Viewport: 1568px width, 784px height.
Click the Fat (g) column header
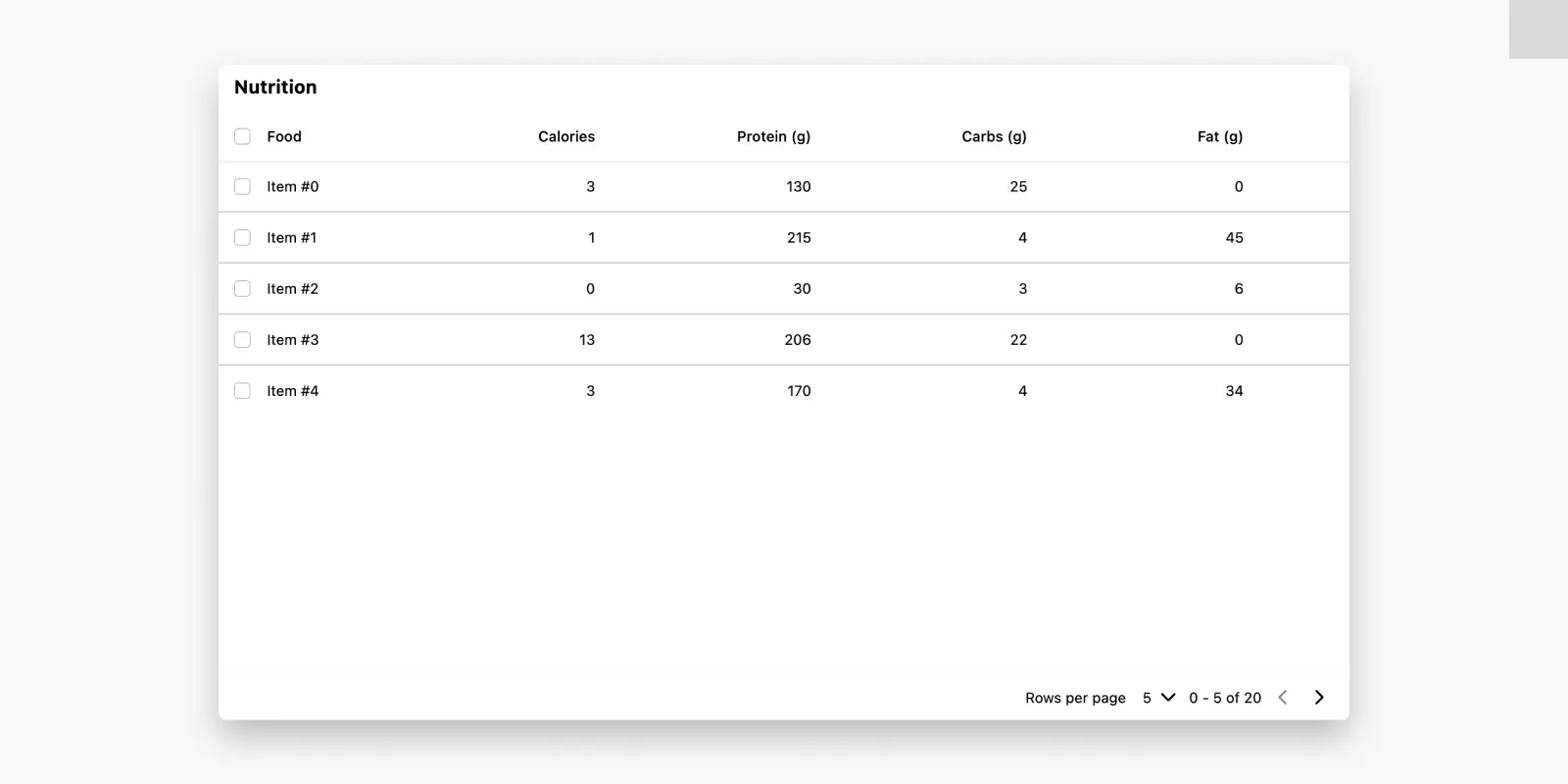[x=1219, y=136]
